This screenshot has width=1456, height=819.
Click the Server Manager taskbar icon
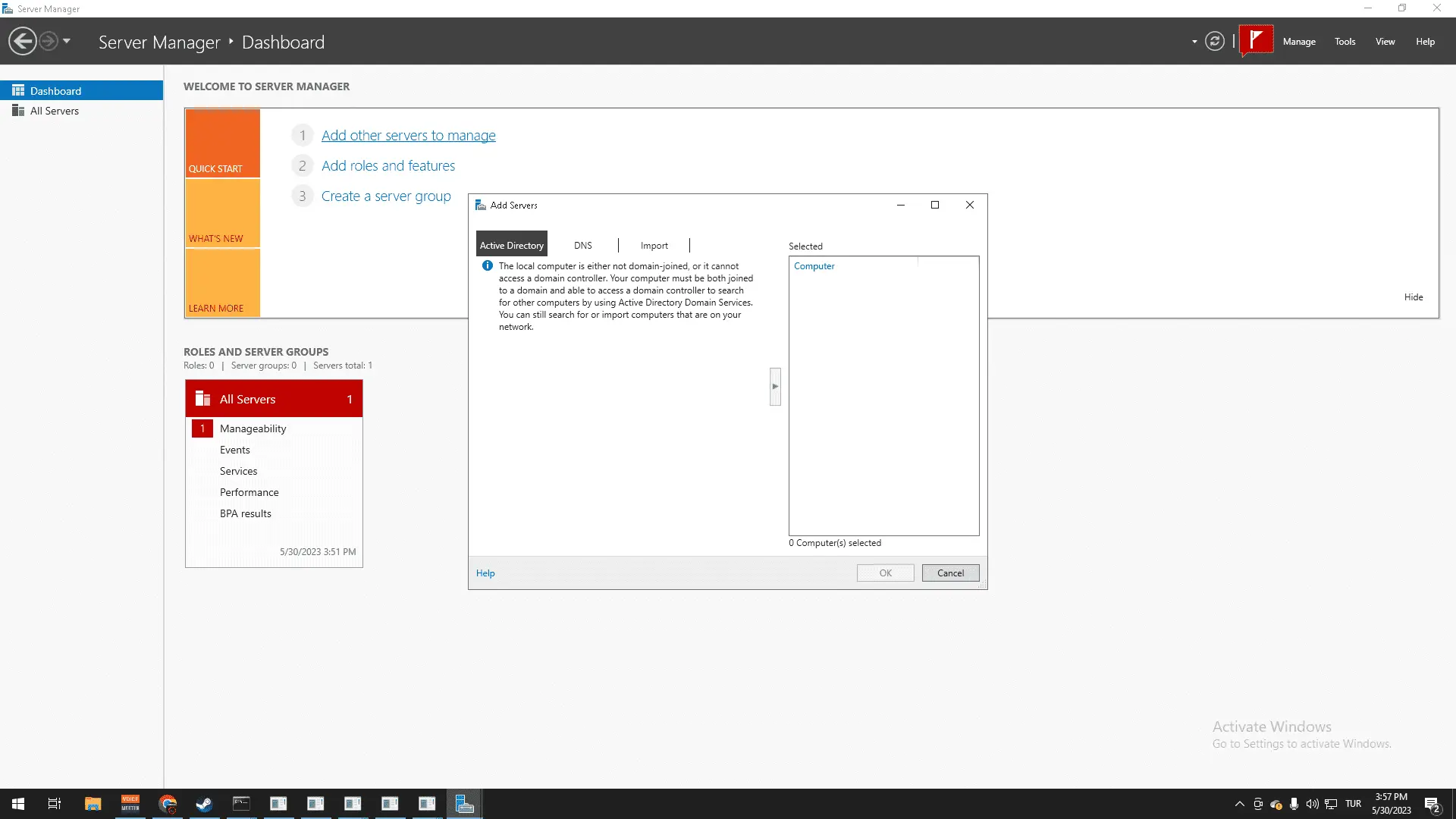tap(464, 804)
